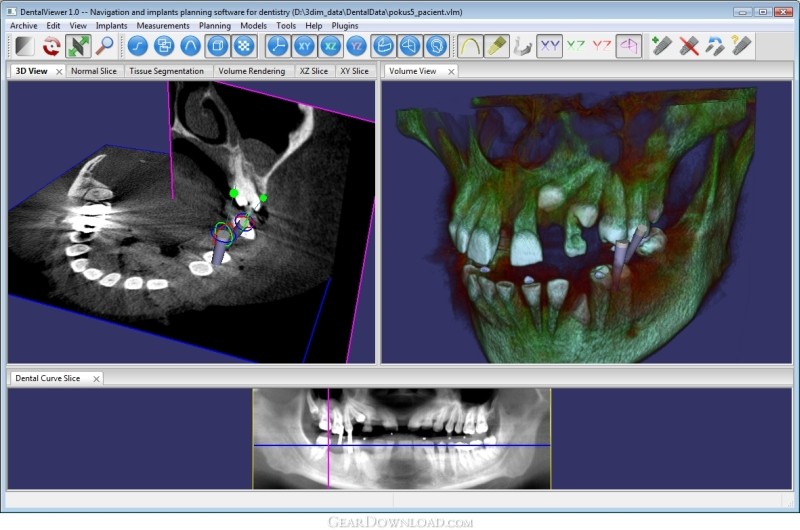Viewport: 800px width, 530px height.
Task: Open the View menu
Action: coord(78,26)
